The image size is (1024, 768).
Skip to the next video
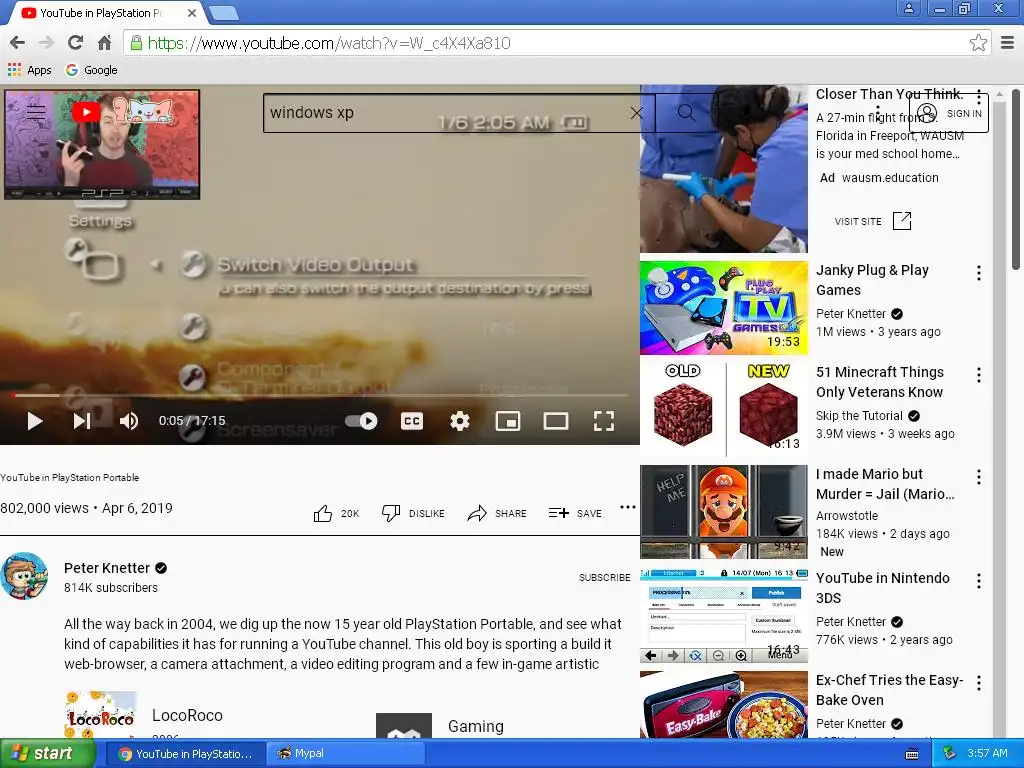(82, 421)
